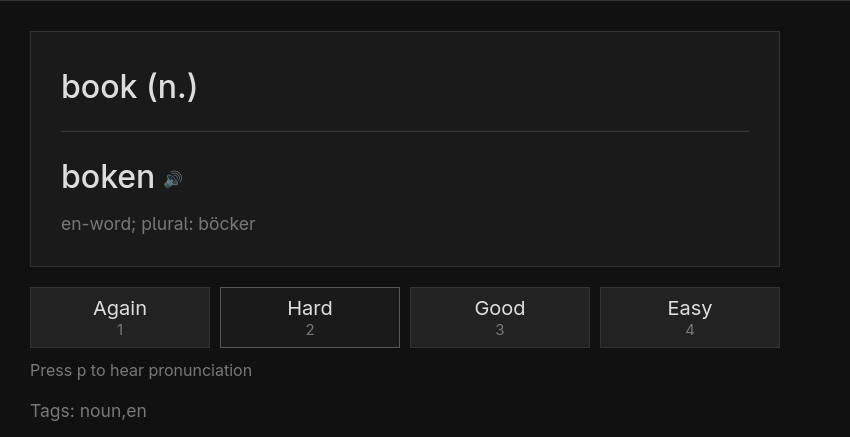Click the answer word boken
Image resolution: width=850 pixels, height=437 pixels.
108,177
